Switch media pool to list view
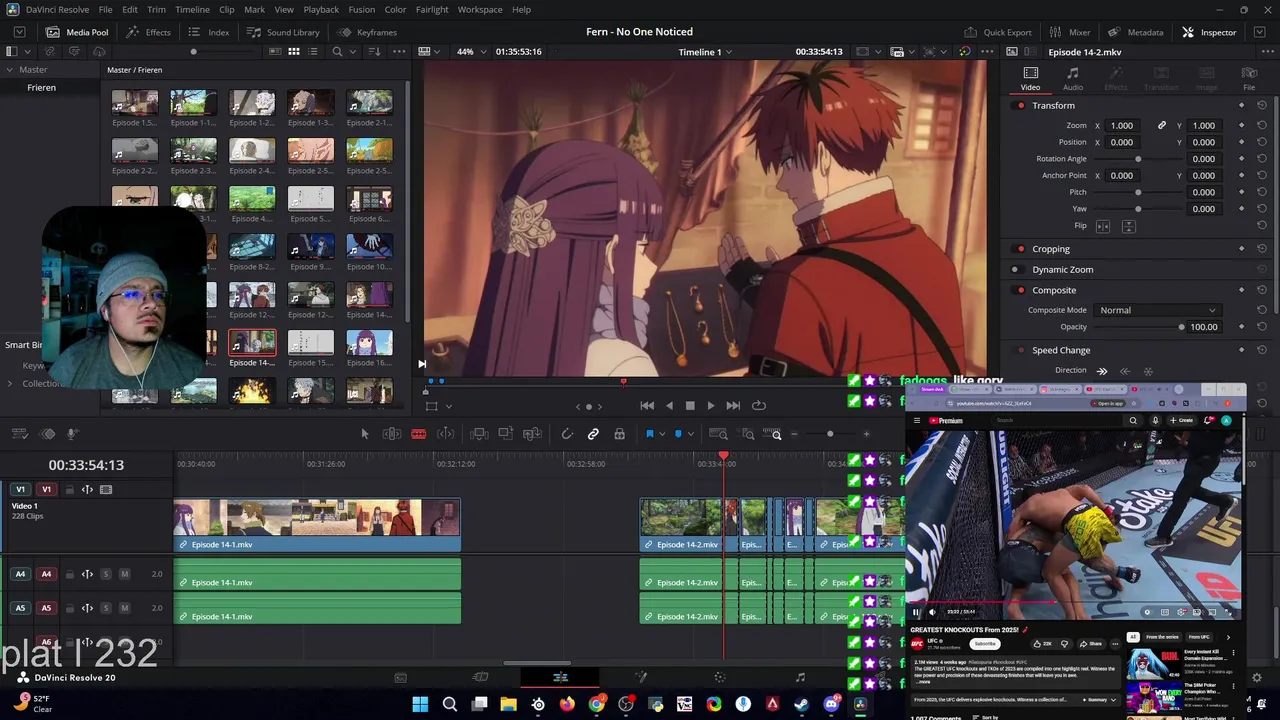 (x=312, y=52)
